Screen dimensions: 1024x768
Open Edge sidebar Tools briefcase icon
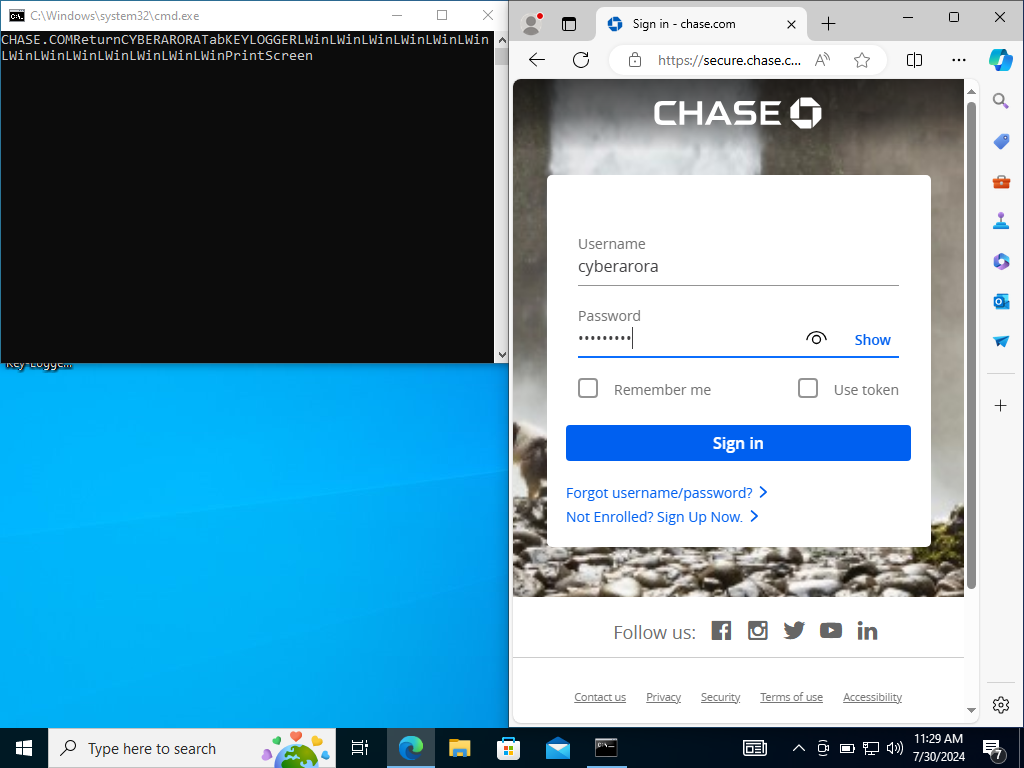1000,181
